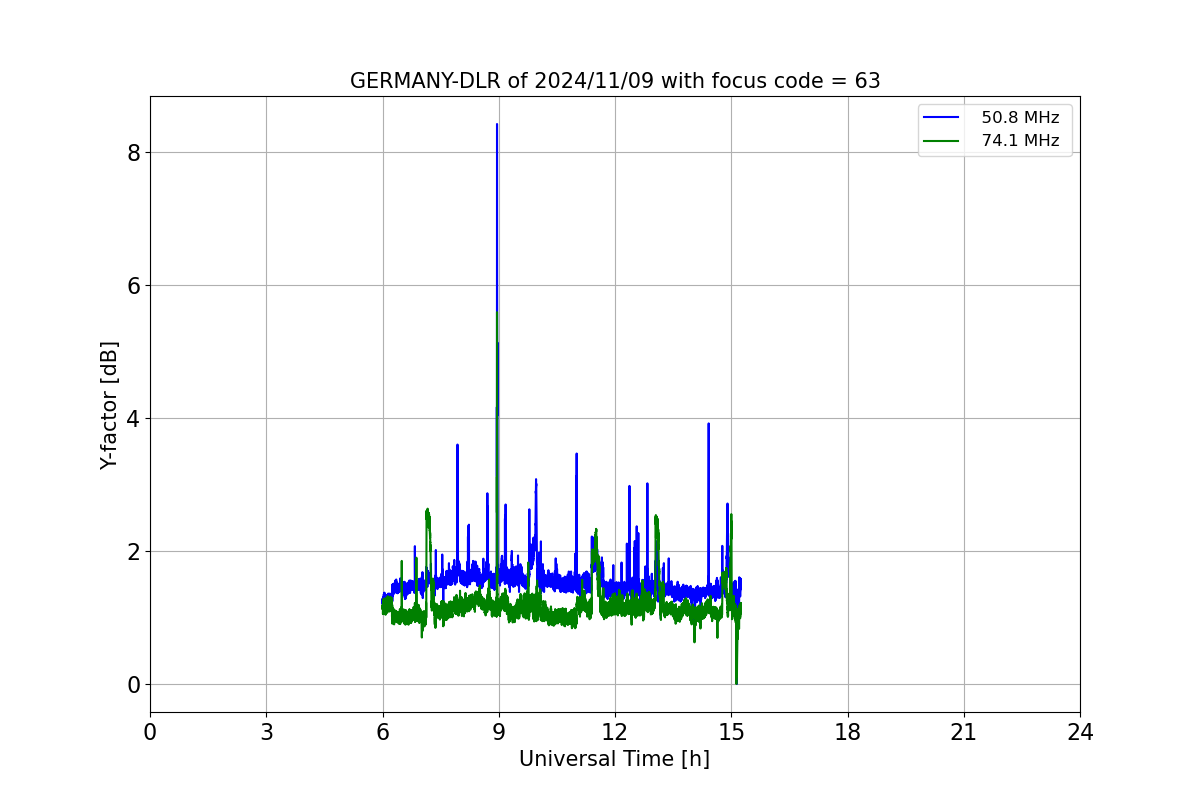Click the plot title GERMANY-DLR of 2024/11/09
Image resolution: width=1200 pixels, height=800 pixels.
click(615, 81)
